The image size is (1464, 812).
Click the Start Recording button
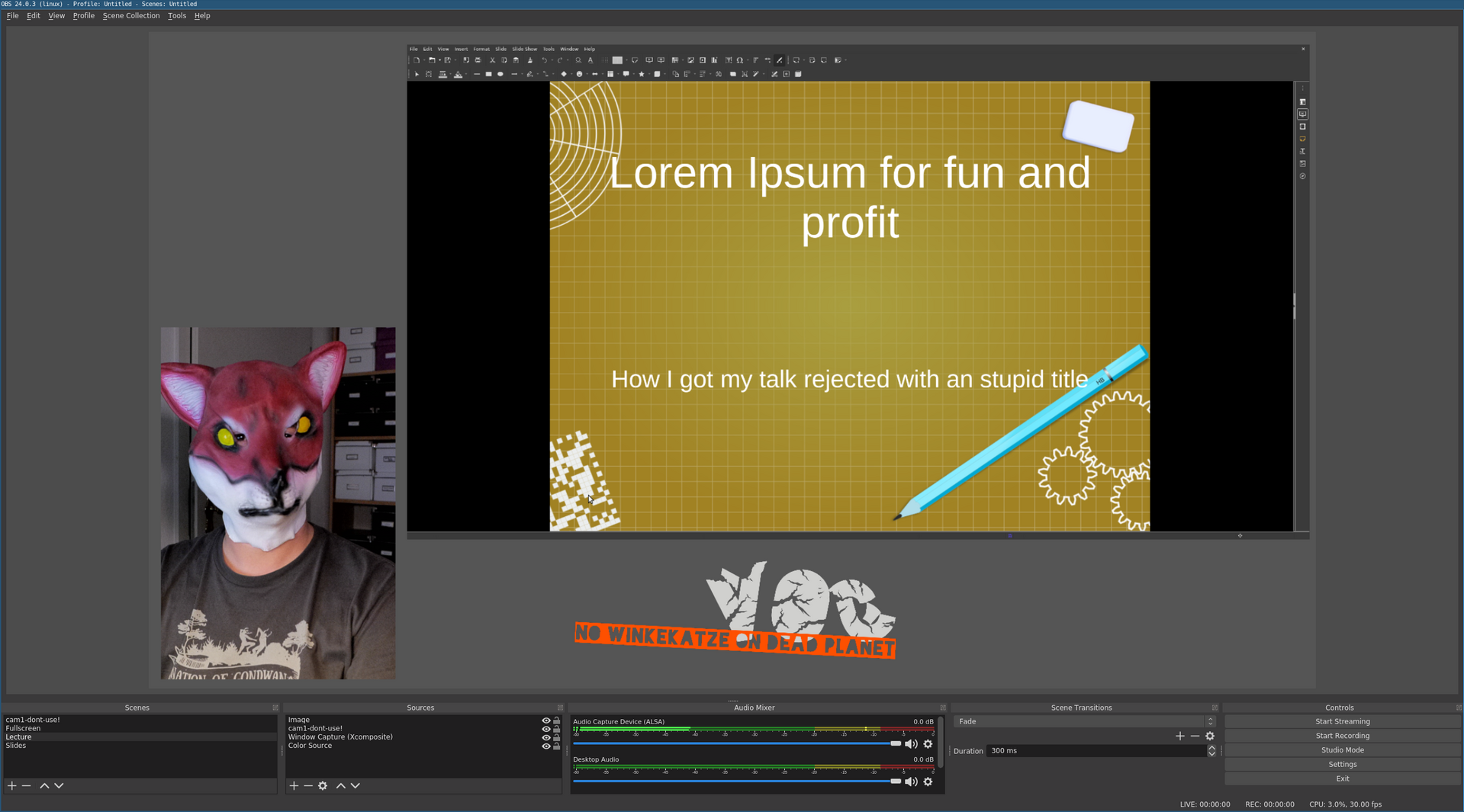pyautogui.click(x=1342, y=736)
